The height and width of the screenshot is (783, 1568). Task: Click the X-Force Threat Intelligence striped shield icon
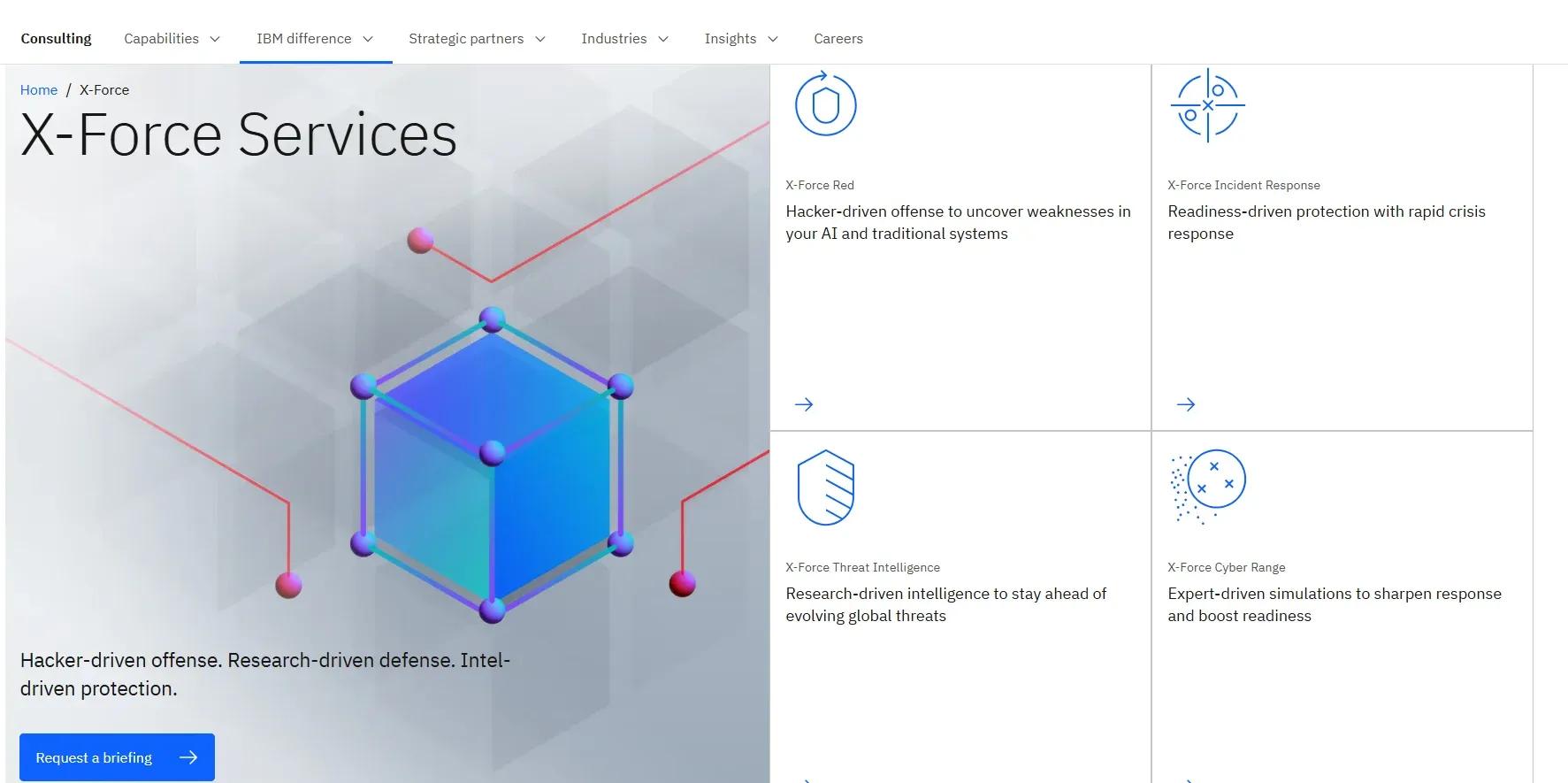pyautogui.click(x=825, y=487)
